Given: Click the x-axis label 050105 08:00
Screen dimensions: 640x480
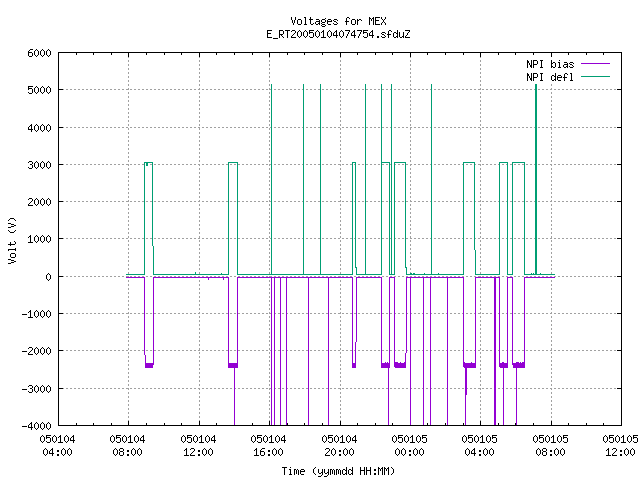Looking at the screenshot, I should 551,446.
